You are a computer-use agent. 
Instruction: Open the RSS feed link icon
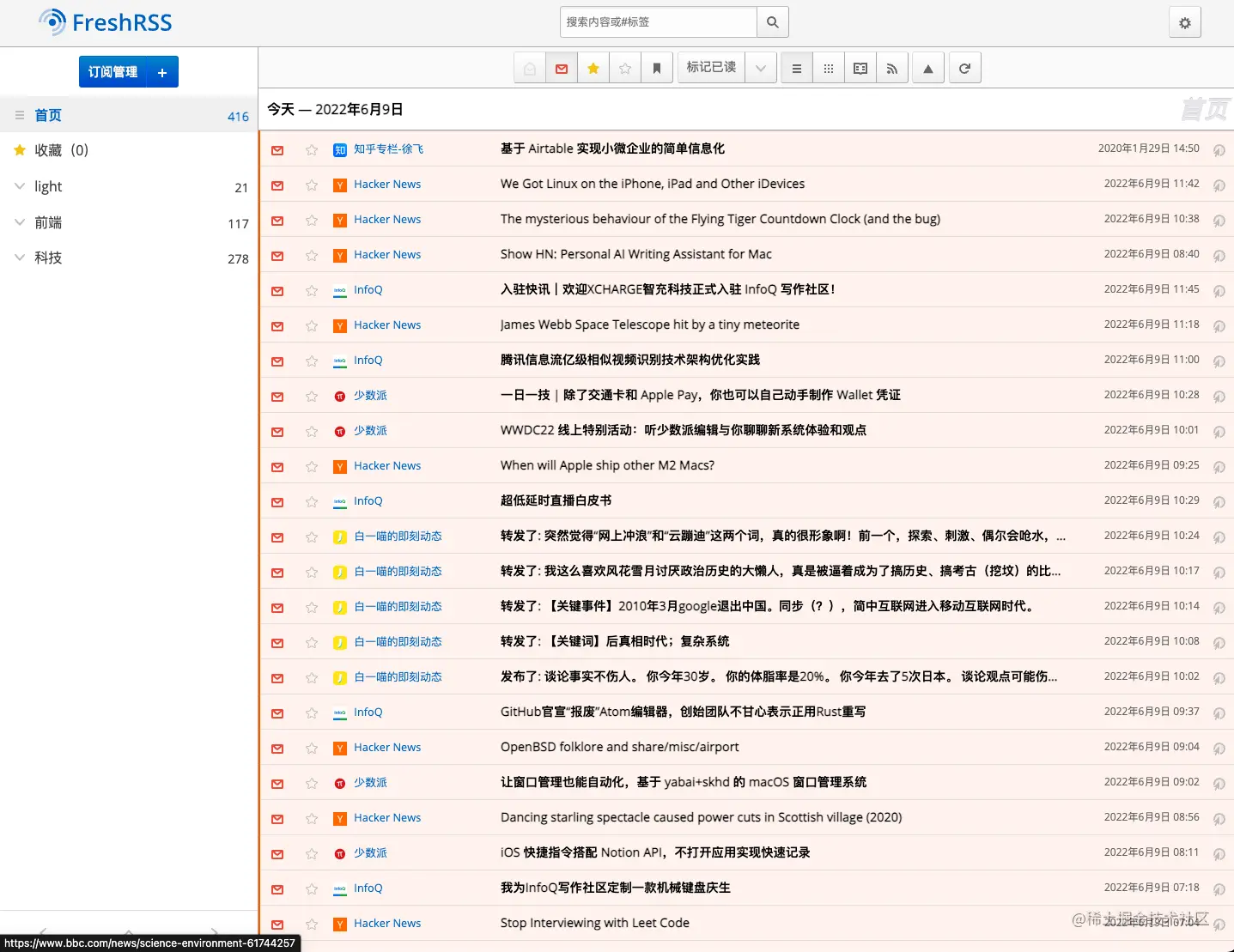tap(892, 69)
